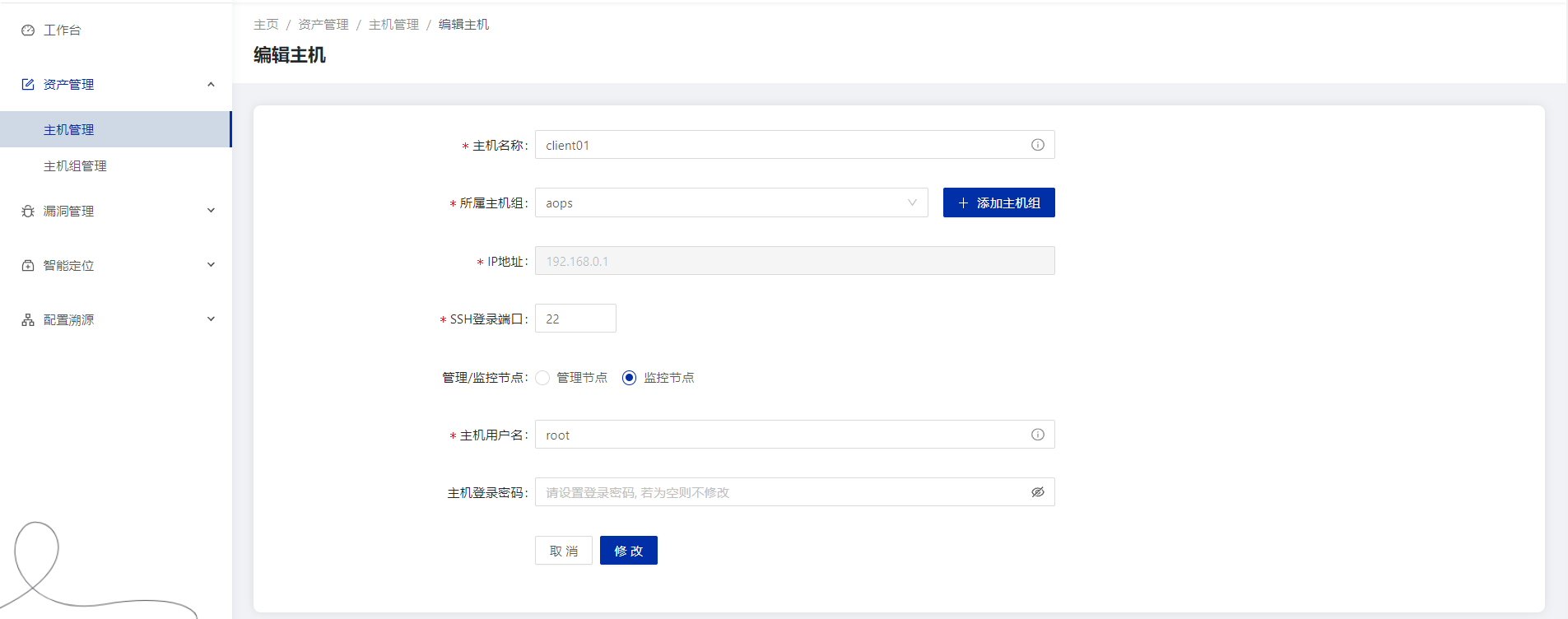This screenshot has height=619, width=1568.
Task: Expand the 漏洞管理 menu chevron
Action: coord(211,211)
